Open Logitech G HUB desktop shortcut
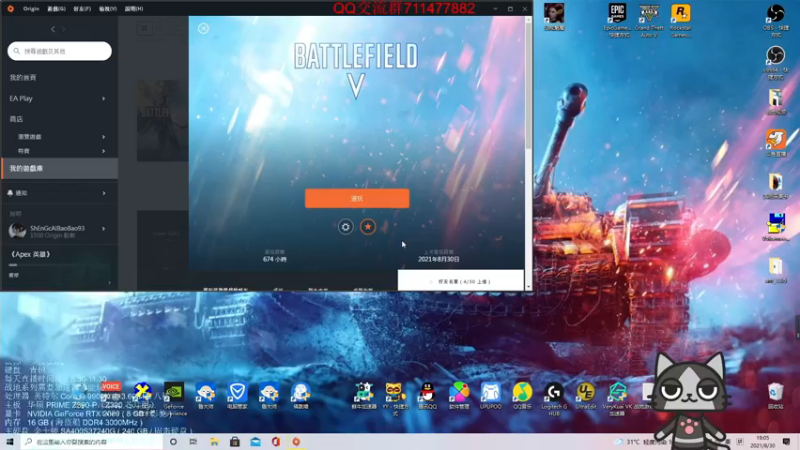 coord(554,399)
